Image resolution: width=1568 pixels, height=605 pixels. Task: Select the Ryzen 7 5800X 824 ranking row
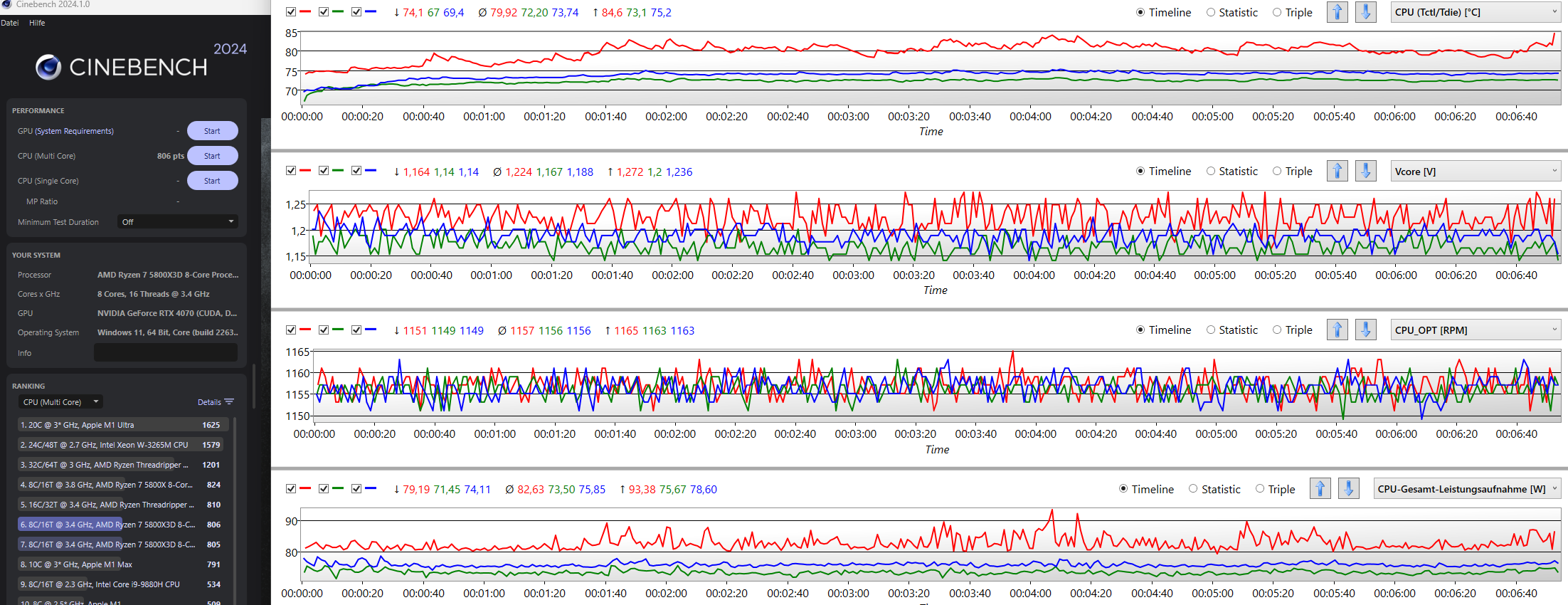(x=122, y=485)
